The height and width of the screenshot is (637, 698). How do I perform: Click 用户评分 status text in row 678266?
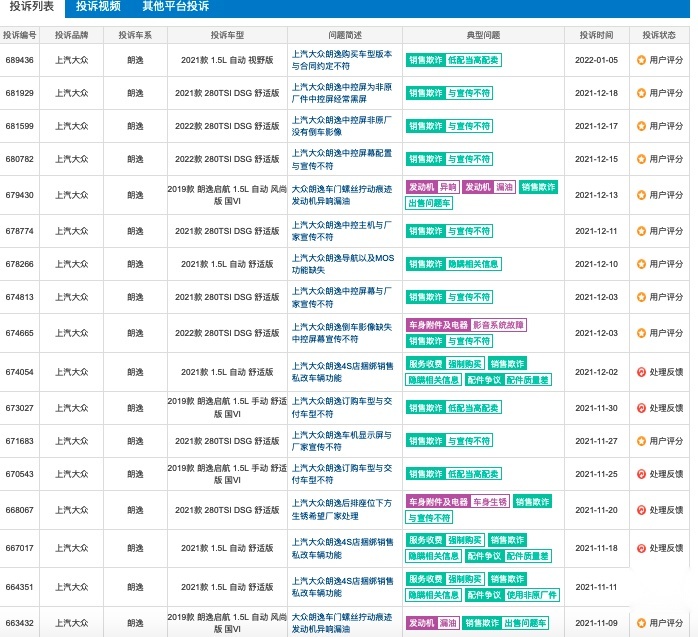pyautogui.click(x=666, y=264)
